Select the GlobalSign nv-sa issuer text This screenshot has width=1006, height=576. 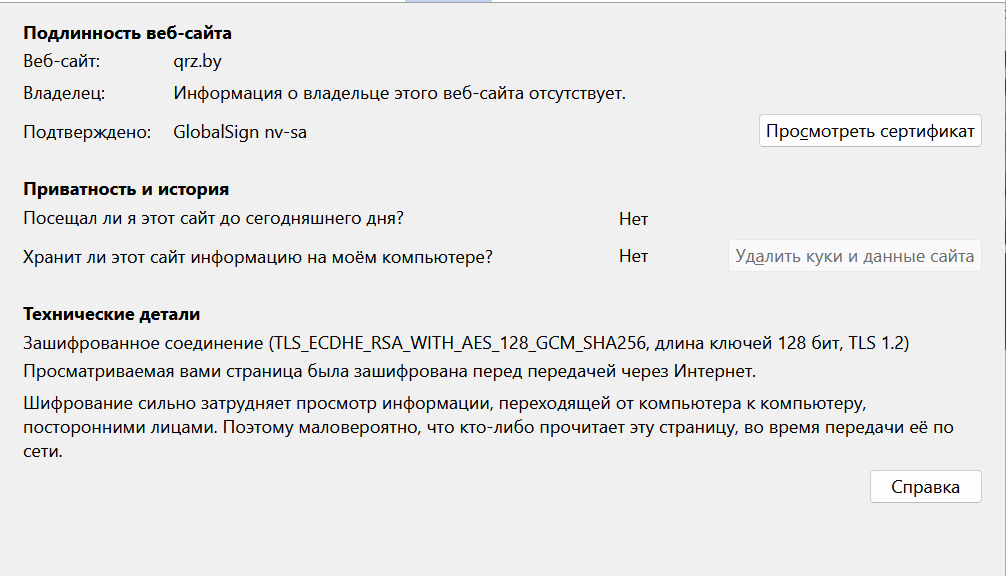coord(240,131)
